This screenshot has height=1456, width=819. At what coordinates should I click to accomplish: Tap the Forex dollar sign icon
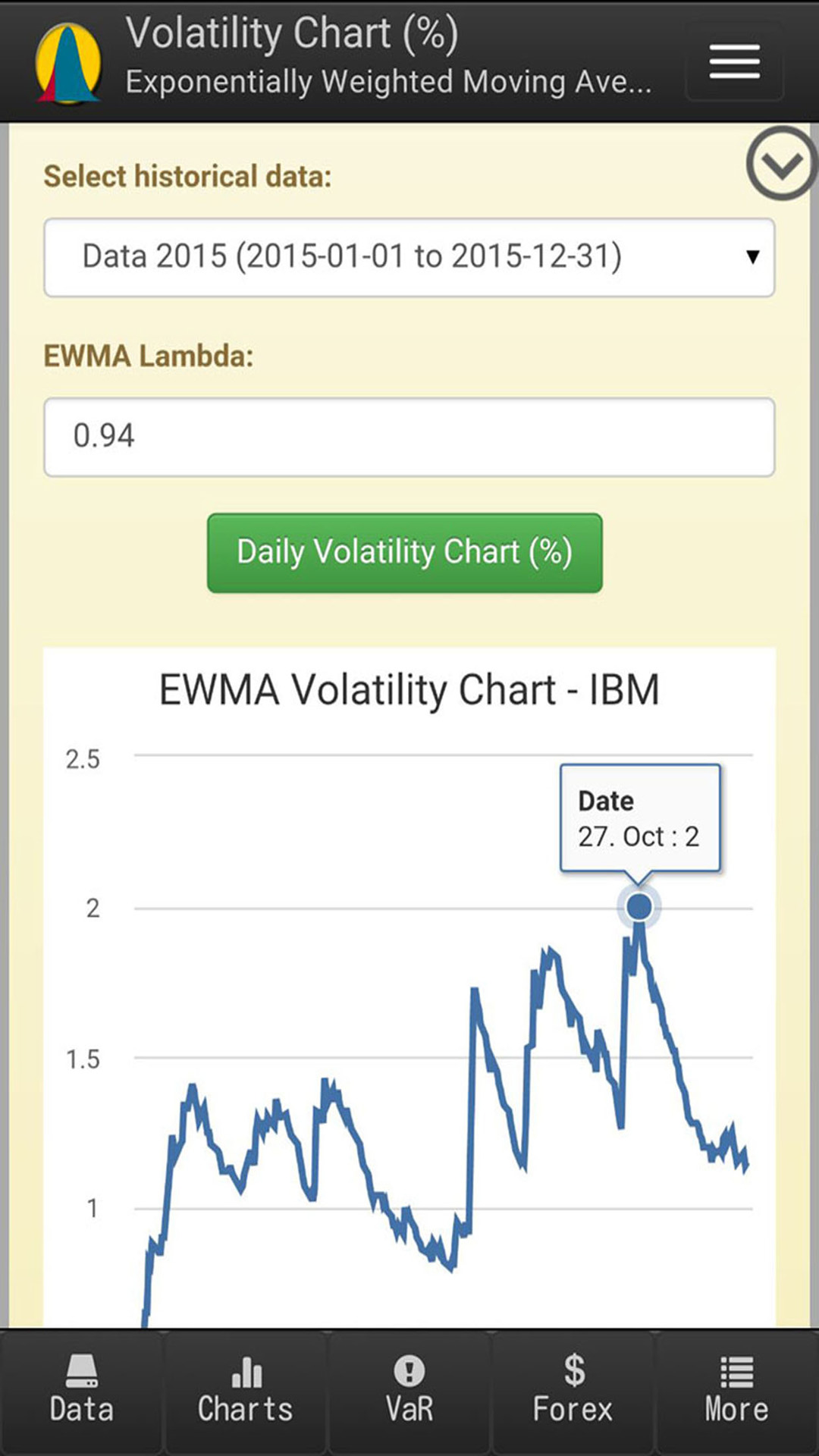click(x=574, y=1371)
